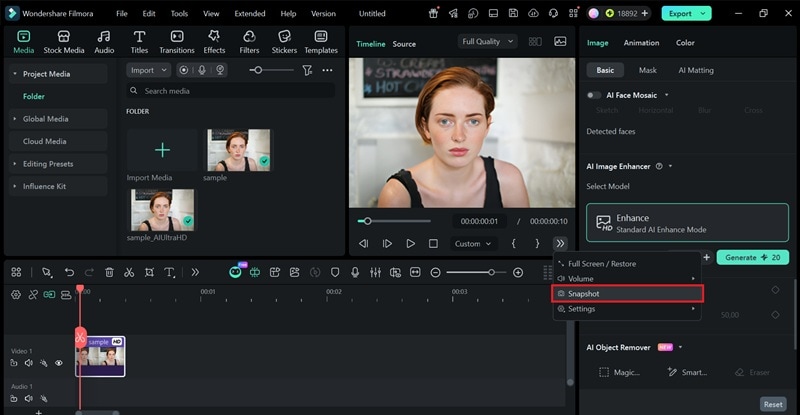Toggle the timeline link icon

click(33, 295)
